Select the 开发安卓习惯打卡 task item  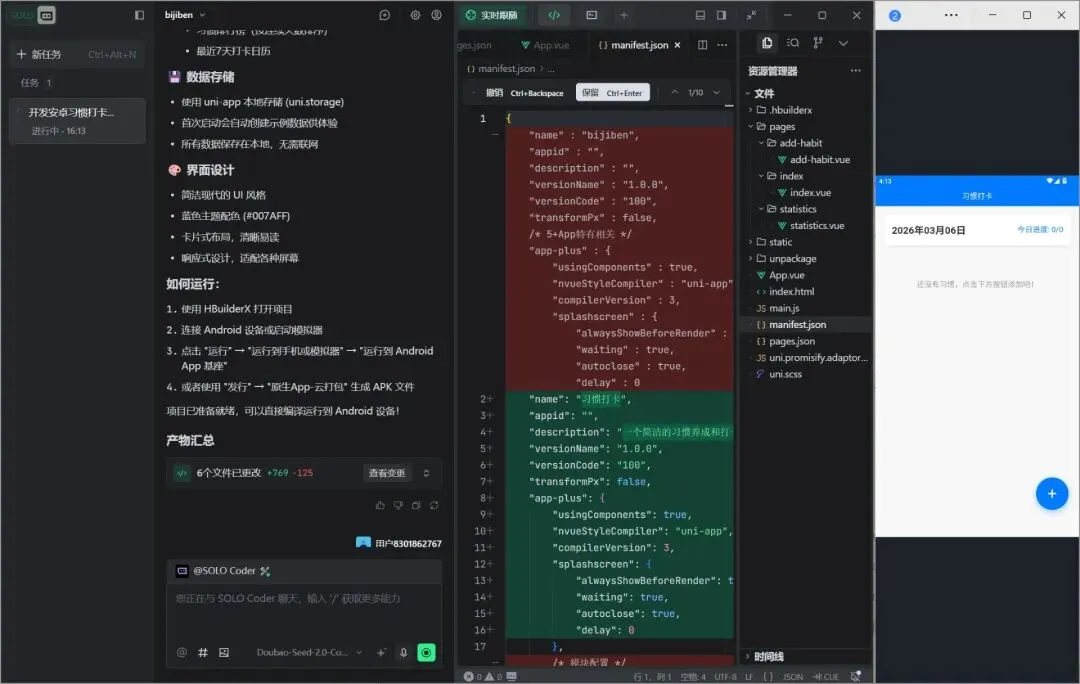pyautogui.click(x=77, y=121)
